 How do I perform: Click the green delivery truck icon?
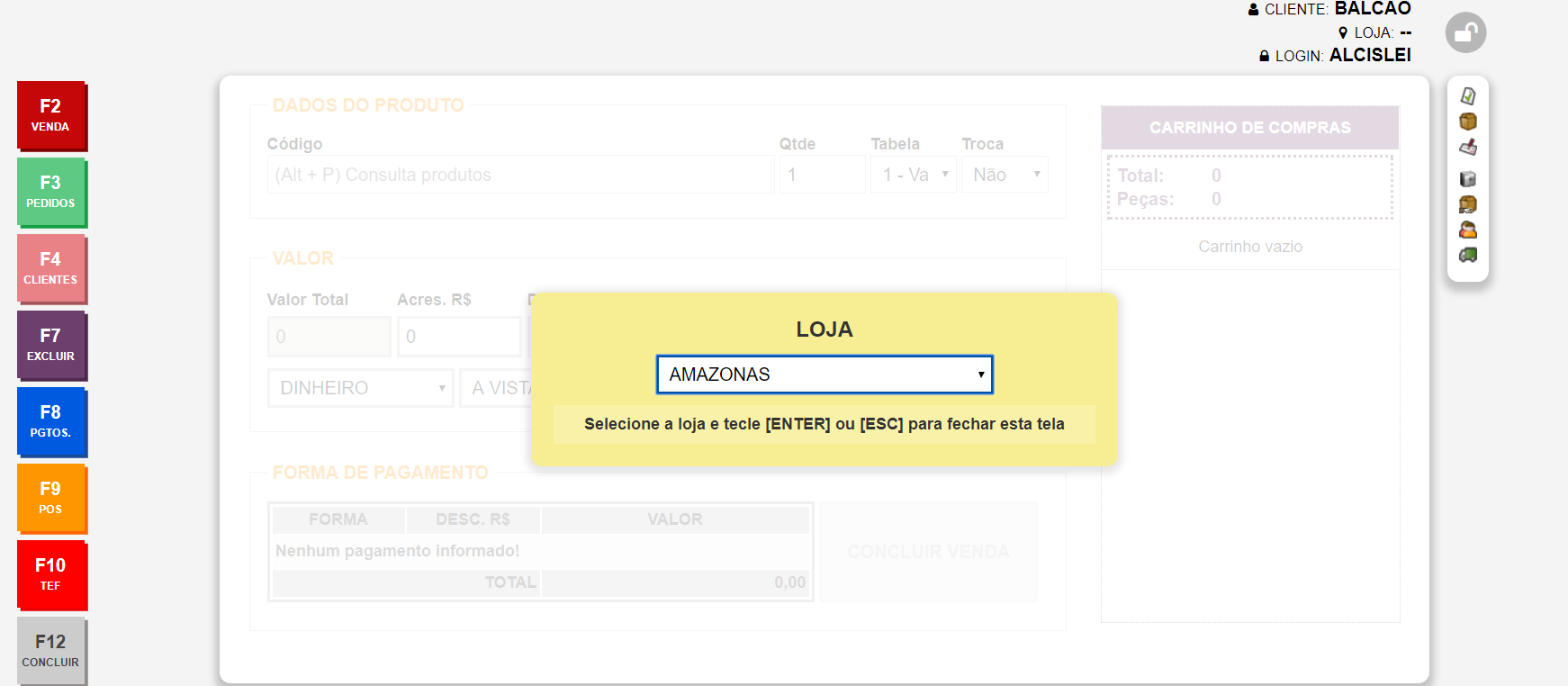(1468, 255)
